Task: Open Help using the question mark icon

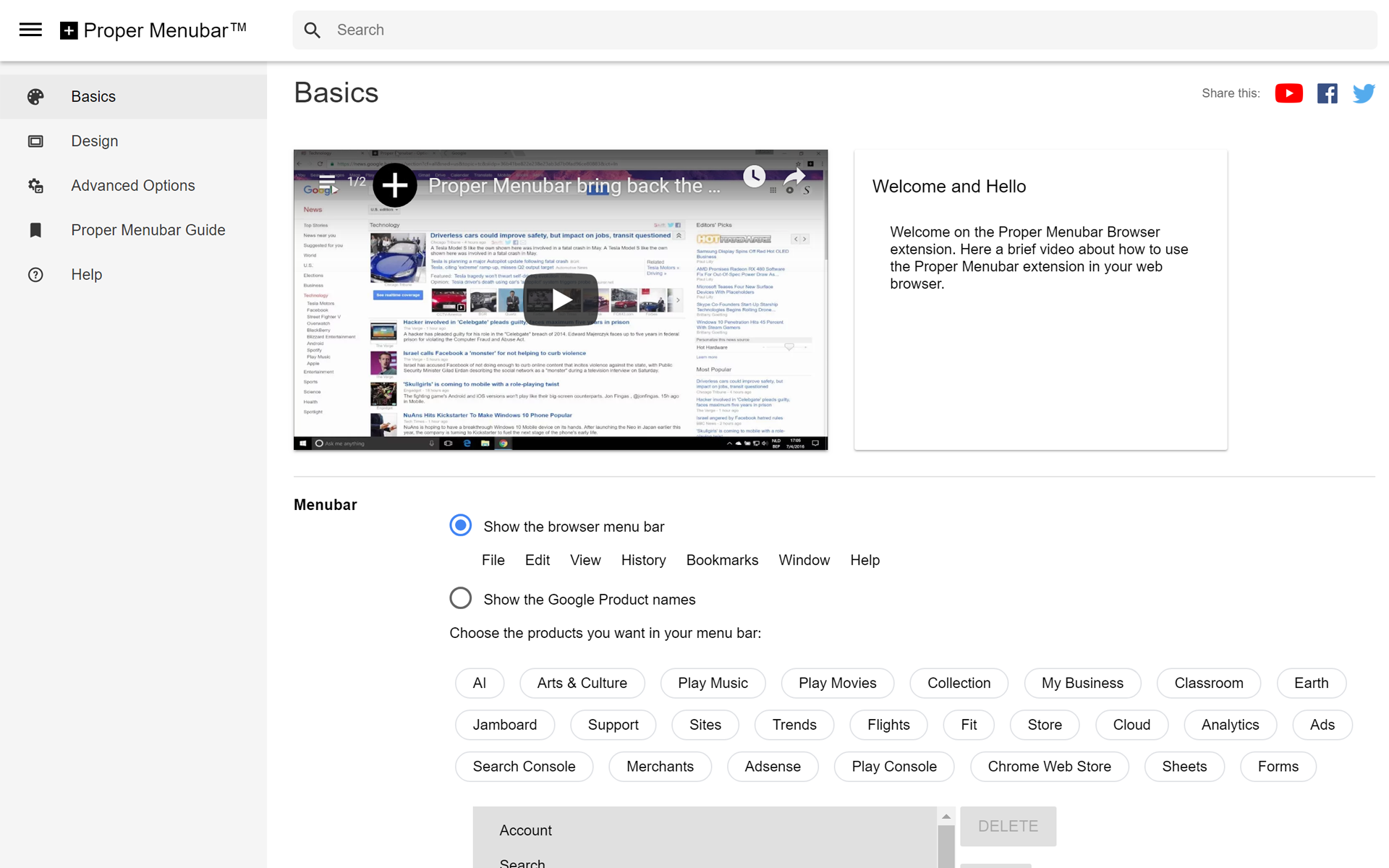Action: point(35,274)
